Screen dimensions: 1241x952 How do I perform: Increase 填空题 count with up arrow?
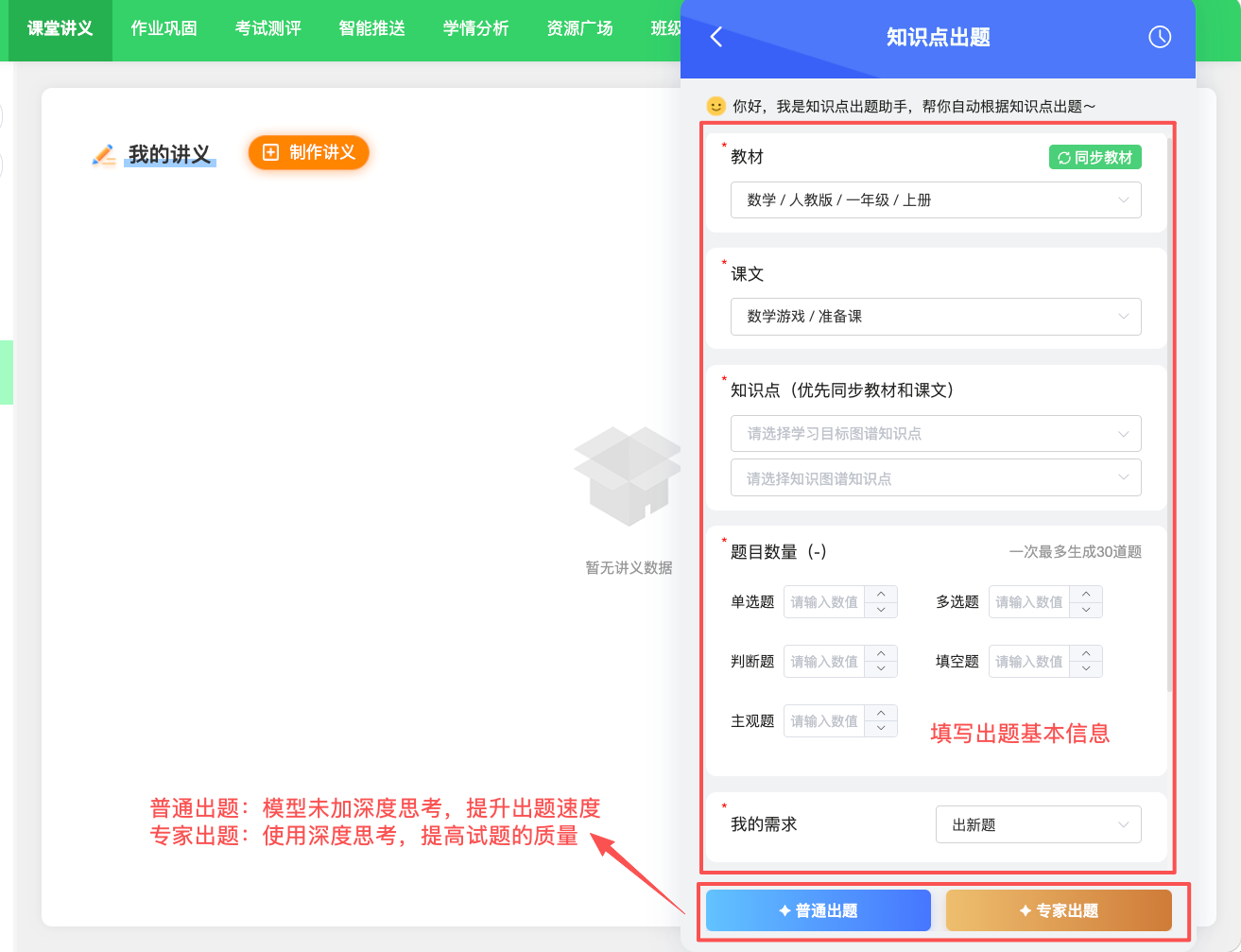click(1086, 653)
